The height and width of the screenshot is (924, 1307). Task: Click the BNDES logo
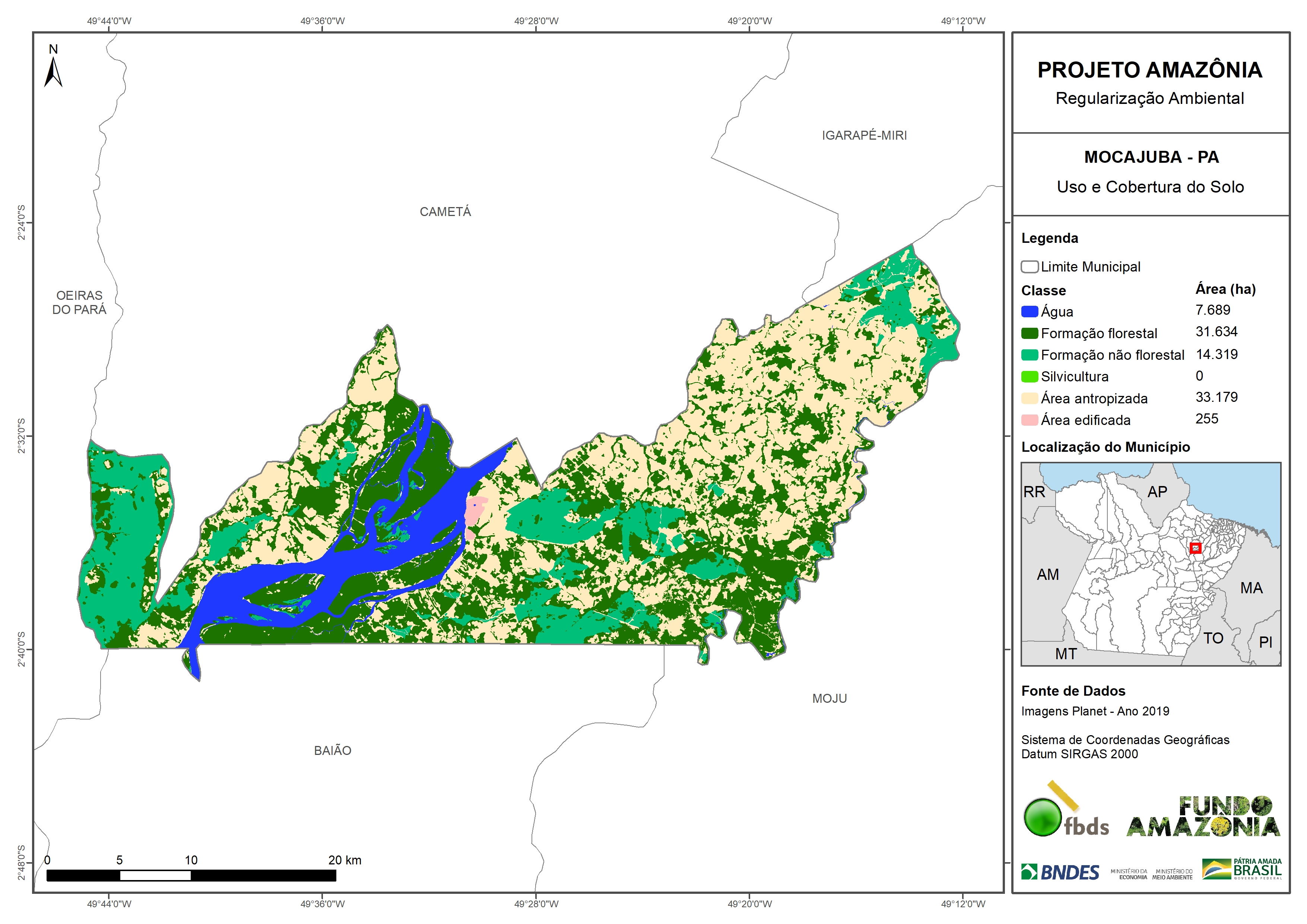[1060, 872]
